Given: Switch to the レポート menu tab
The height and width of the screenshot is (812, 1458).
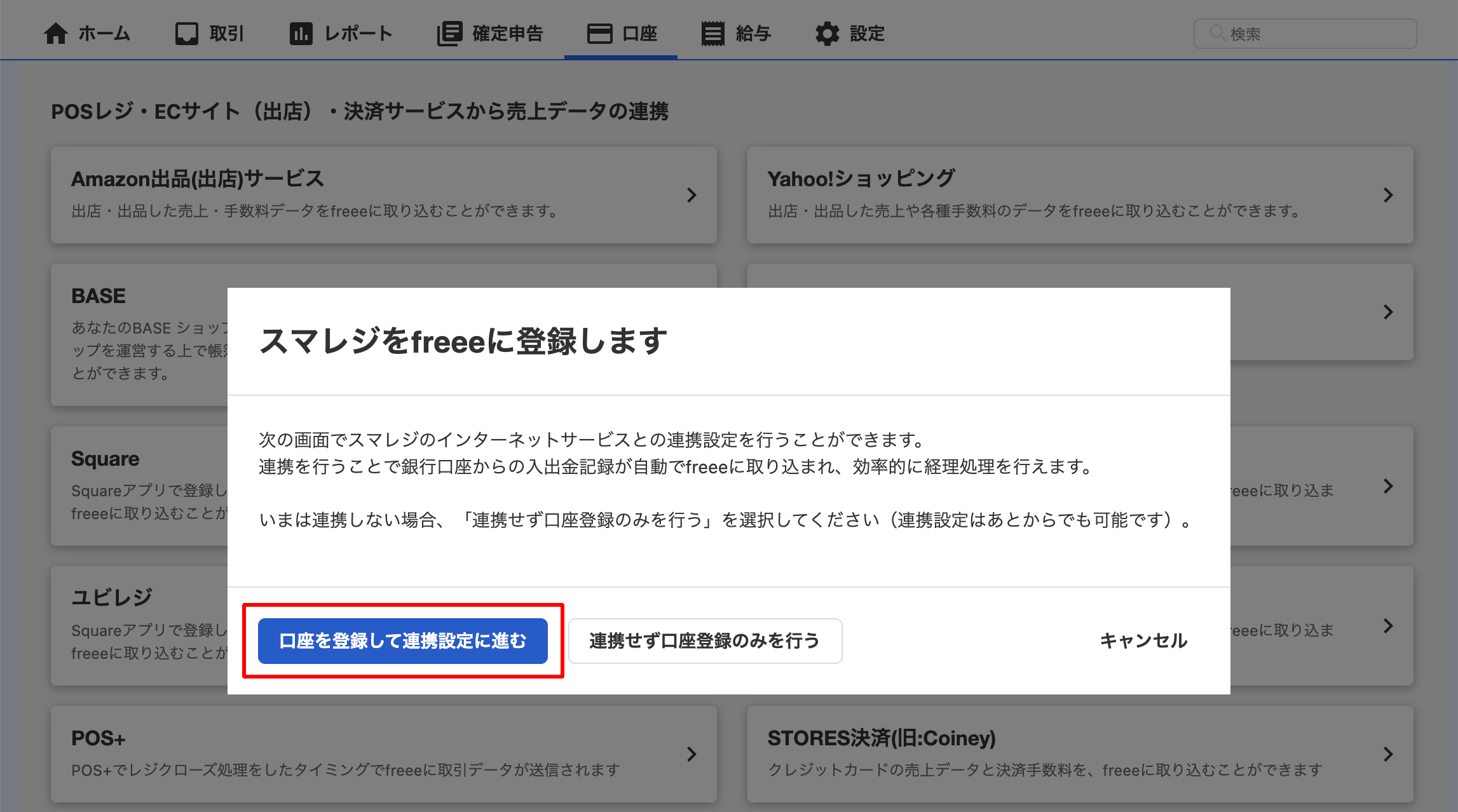Looking at the screenshot, I should point(358,34).
